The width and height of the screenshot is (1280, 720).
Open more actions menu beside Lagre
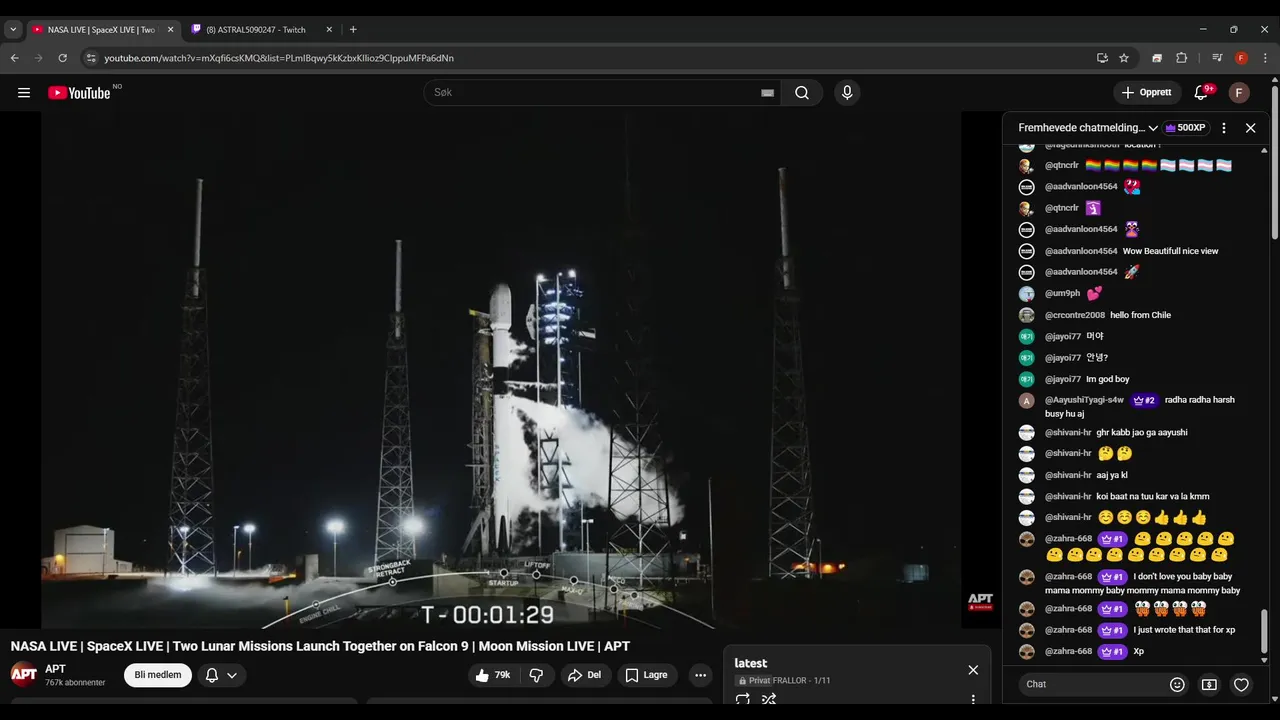click(700, 675)
